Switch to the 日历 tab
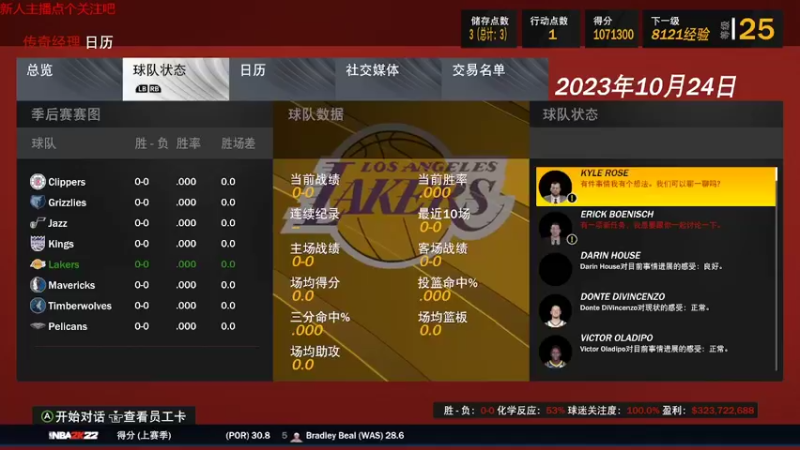This screenshot has height=450, width=800. (x=282, y=79)
